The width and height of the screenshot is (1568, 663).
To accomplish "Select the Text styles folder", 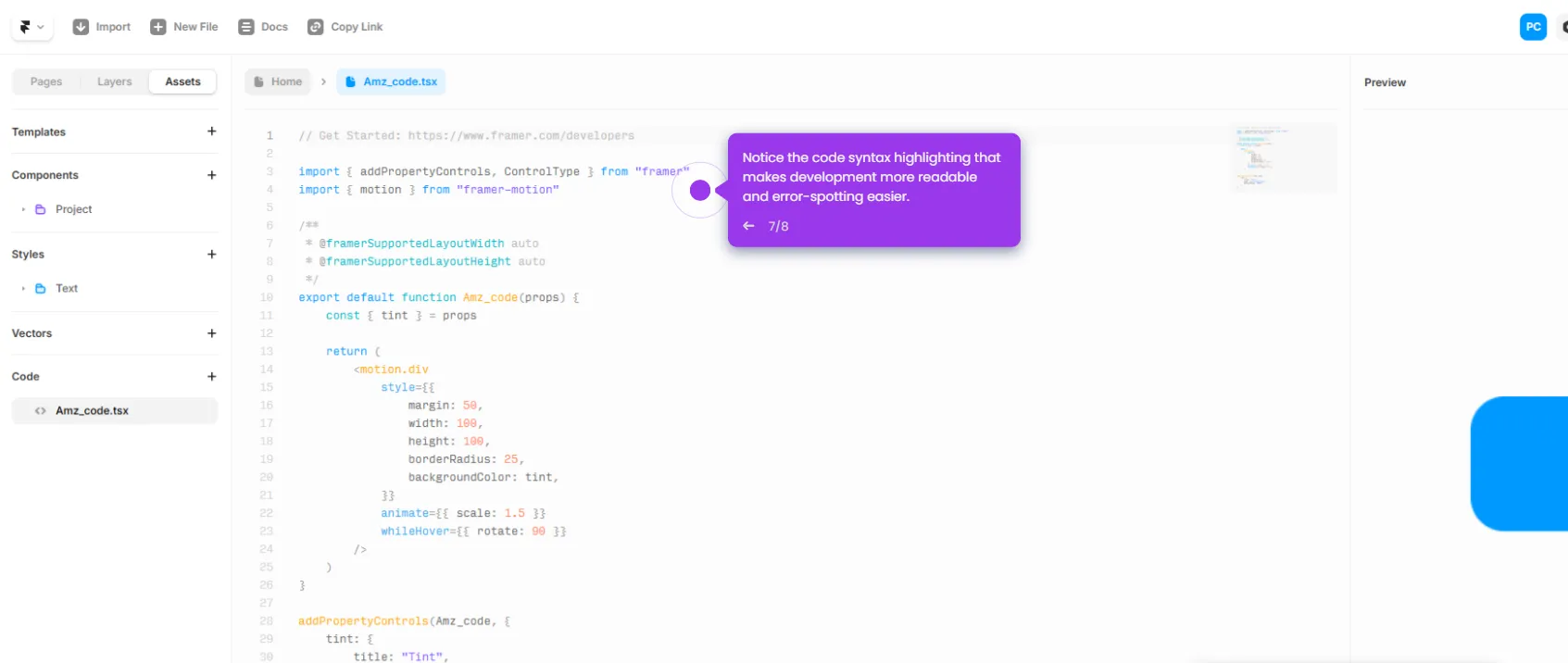I will (66, 289).
